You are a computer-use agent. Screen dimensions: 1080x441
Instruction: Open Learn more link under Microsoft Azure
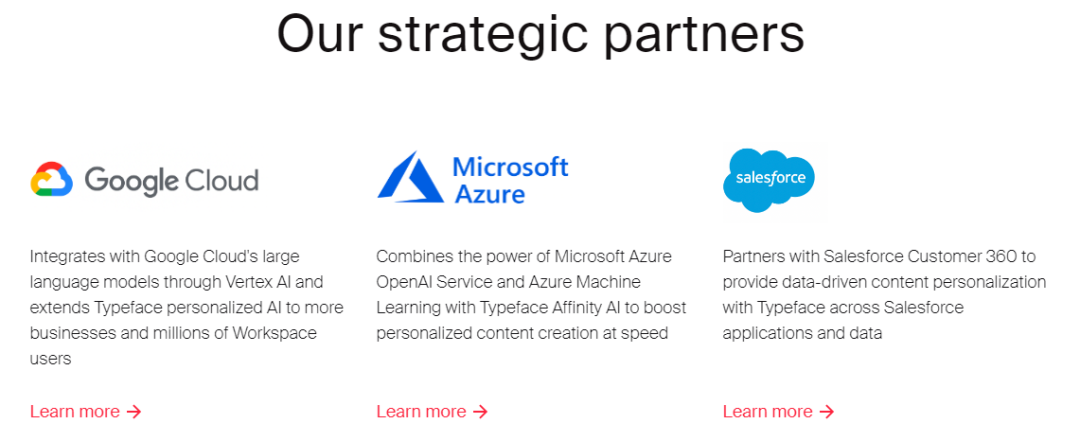(x=433, y=412)
